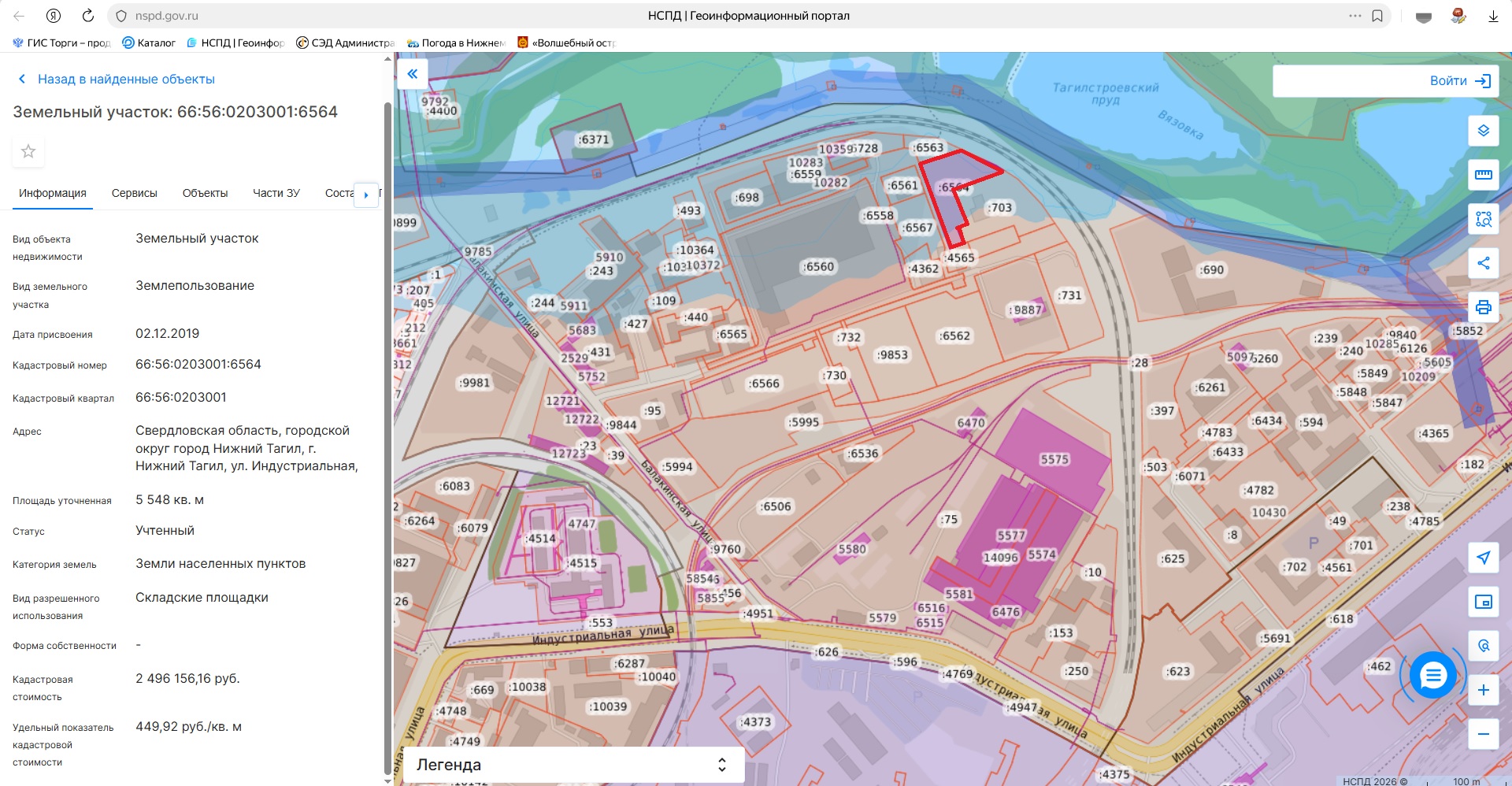Locate my position on the map

1483,558
